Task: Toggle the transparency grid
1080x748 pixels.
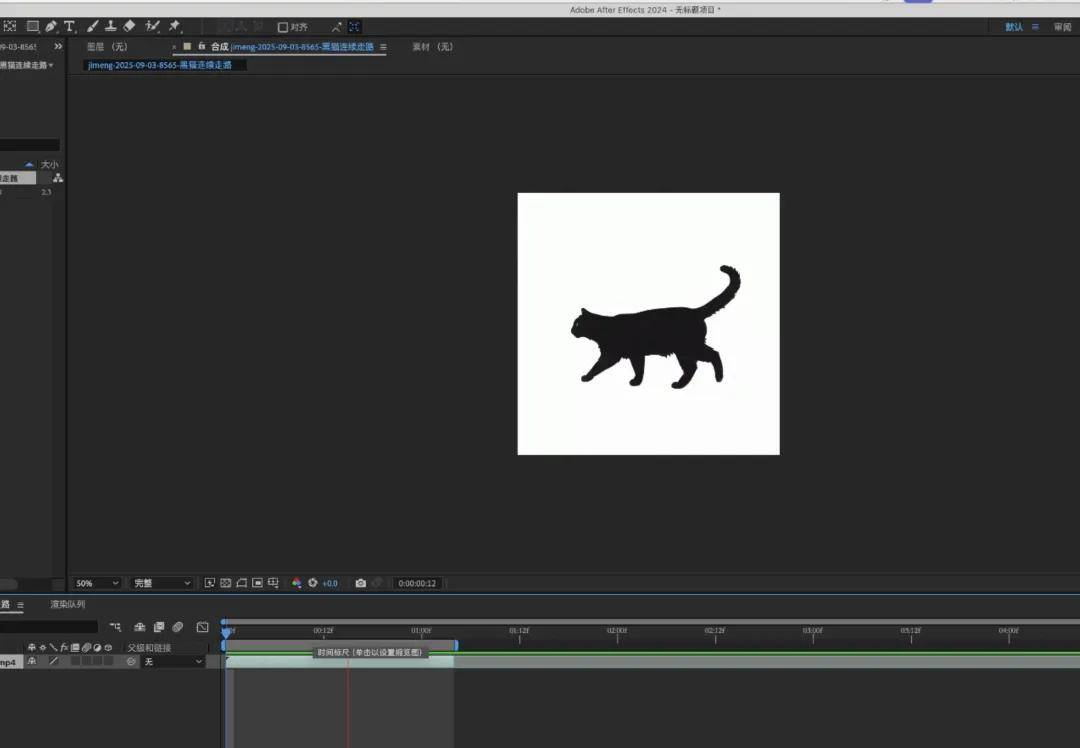Action: click(225, 583)
